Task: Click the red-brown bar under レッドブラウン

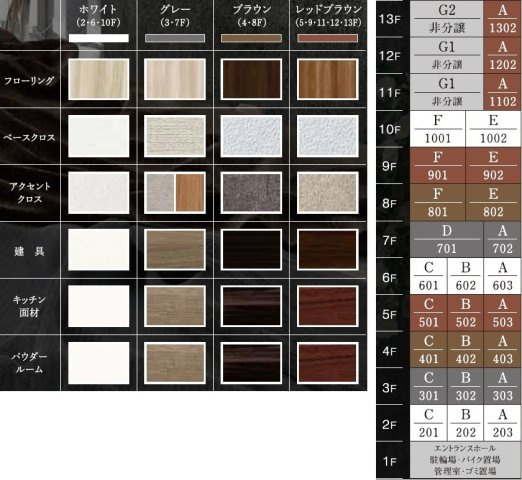Action: (328, 38)
